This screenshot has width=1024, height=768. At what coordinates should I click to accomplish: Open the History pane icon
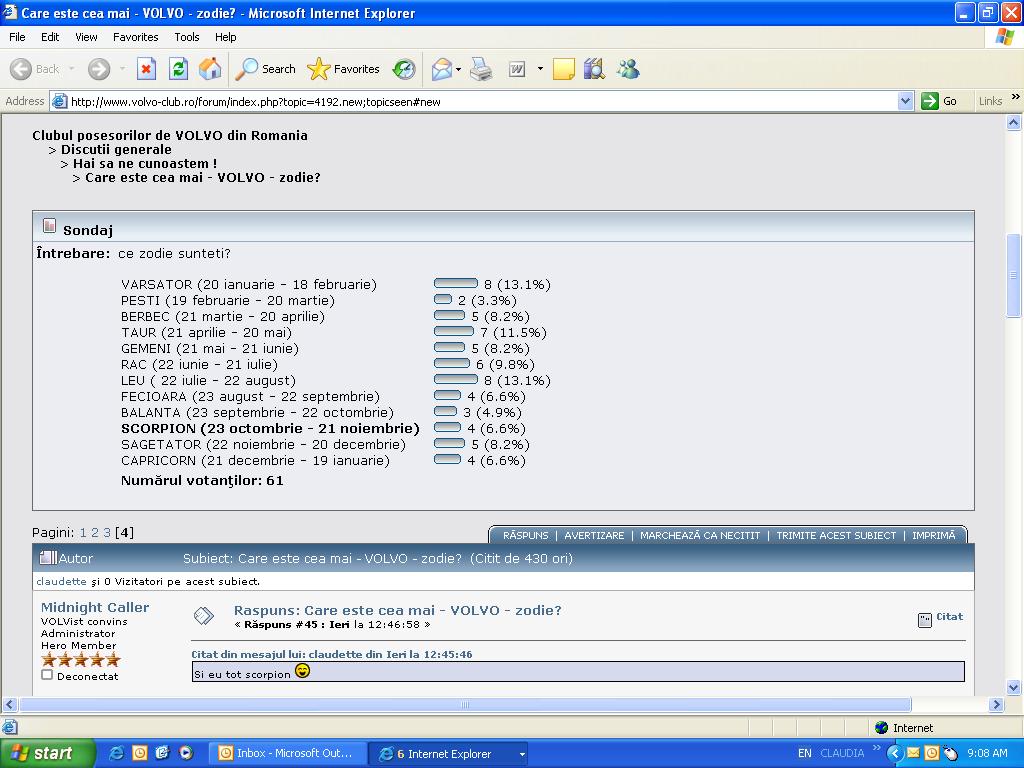coord(404,69)
